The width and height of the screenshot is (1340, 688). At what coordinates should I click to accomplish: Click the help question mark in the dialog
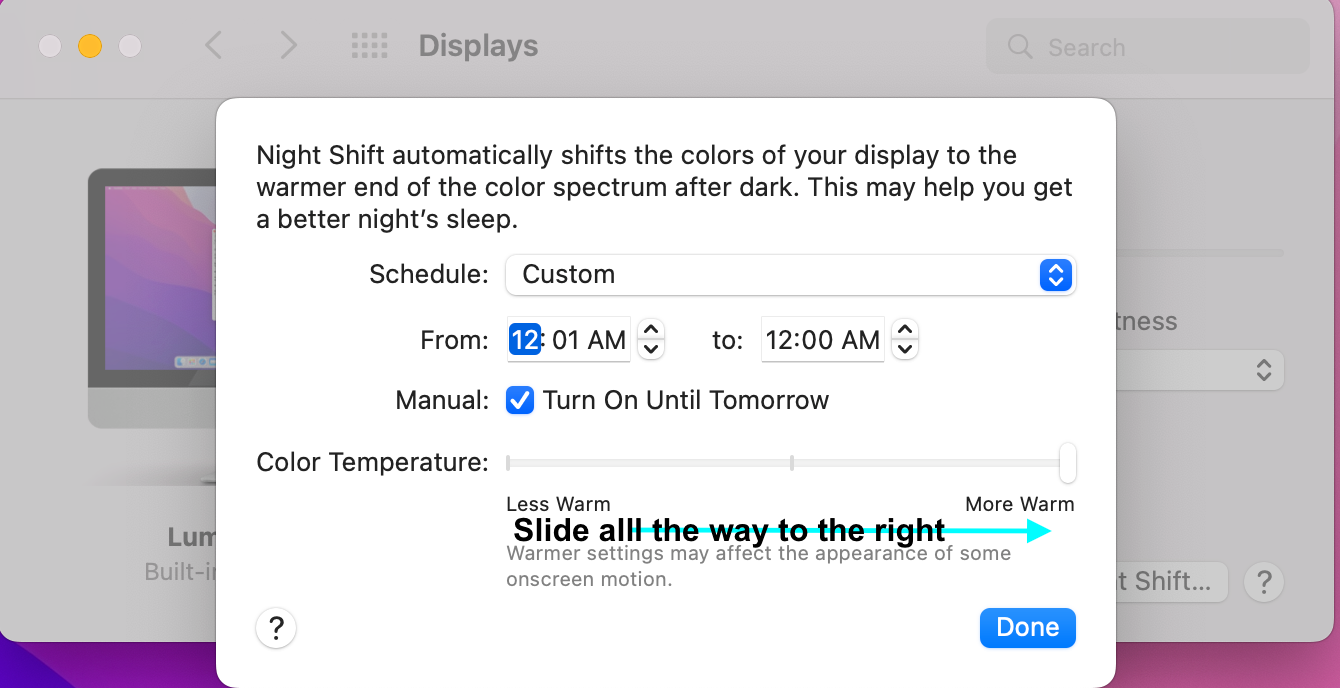(276, 628)
